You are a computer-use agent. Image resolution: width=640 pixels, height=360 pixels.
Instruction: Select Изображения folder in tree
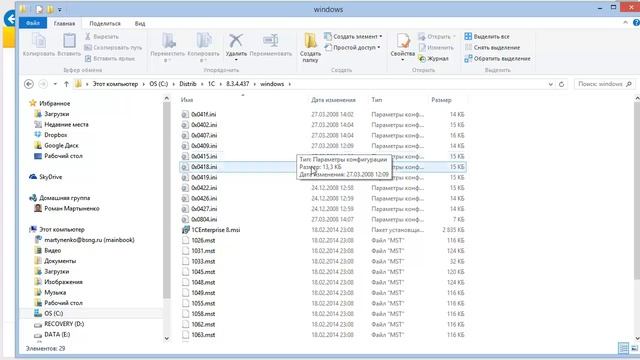coord(63,282)
